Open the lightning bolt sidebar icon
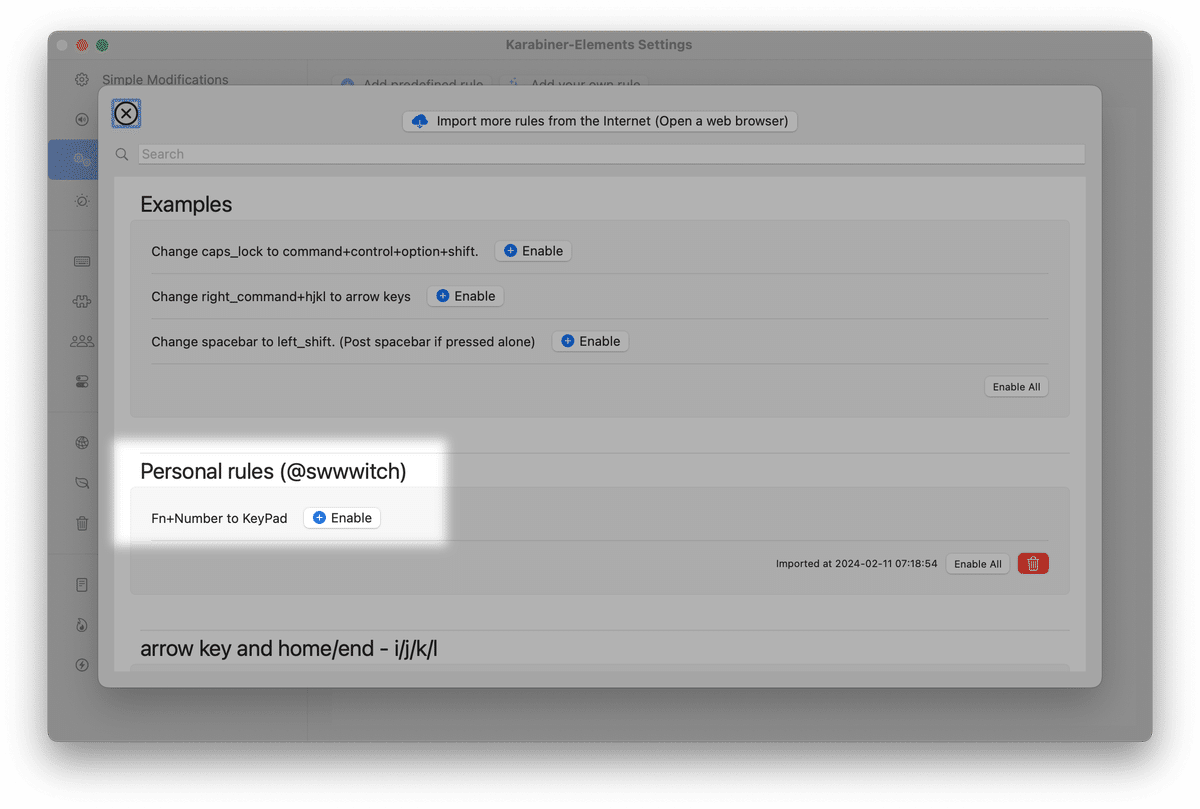 (x=82, y=665)
